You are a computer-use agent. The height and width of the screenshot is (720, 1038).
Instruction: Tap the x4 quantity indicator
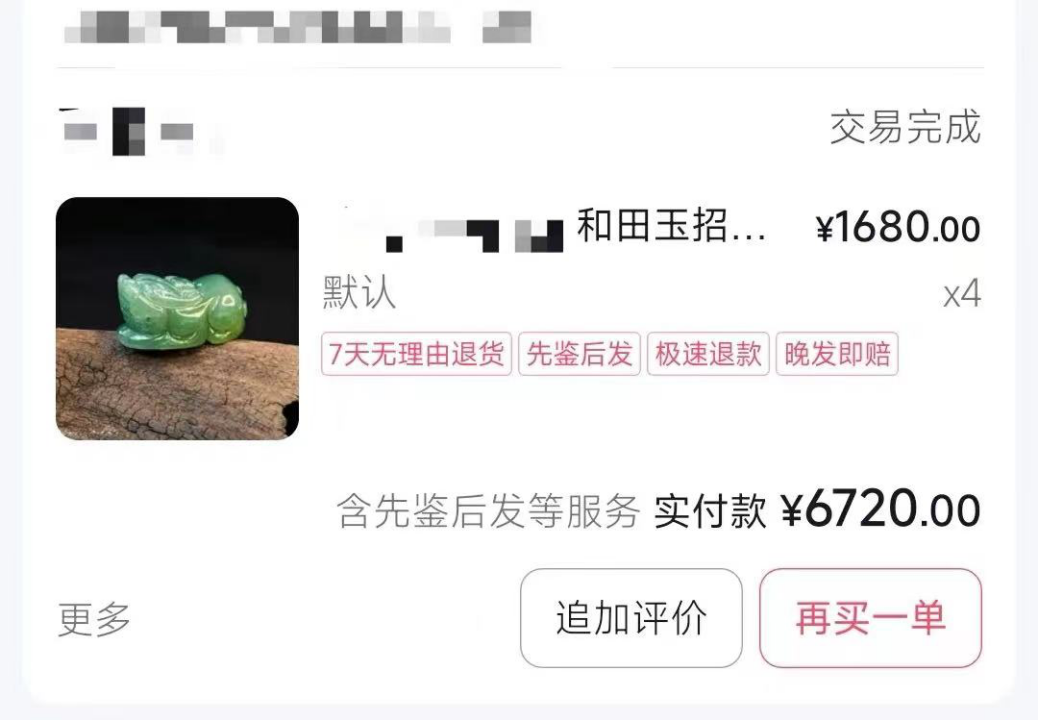click(962, 293)
